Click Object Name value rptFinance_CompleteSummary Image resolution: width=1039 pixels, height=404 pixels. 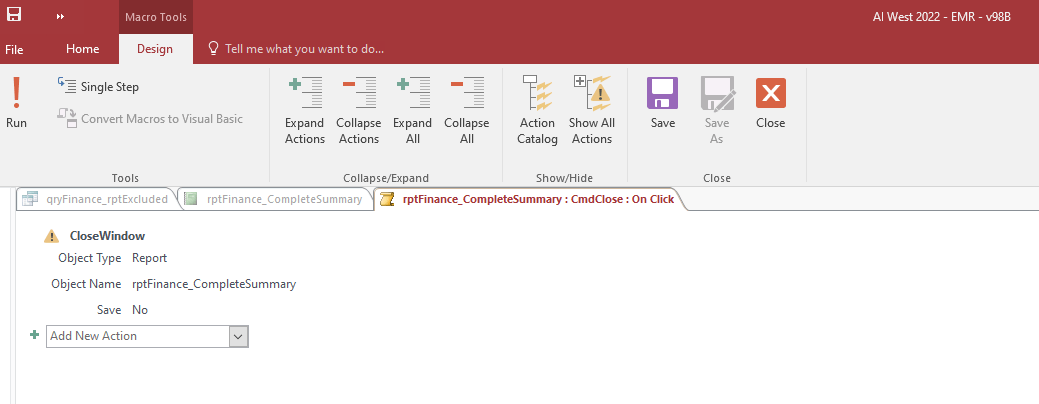click(x=214, y=284)
